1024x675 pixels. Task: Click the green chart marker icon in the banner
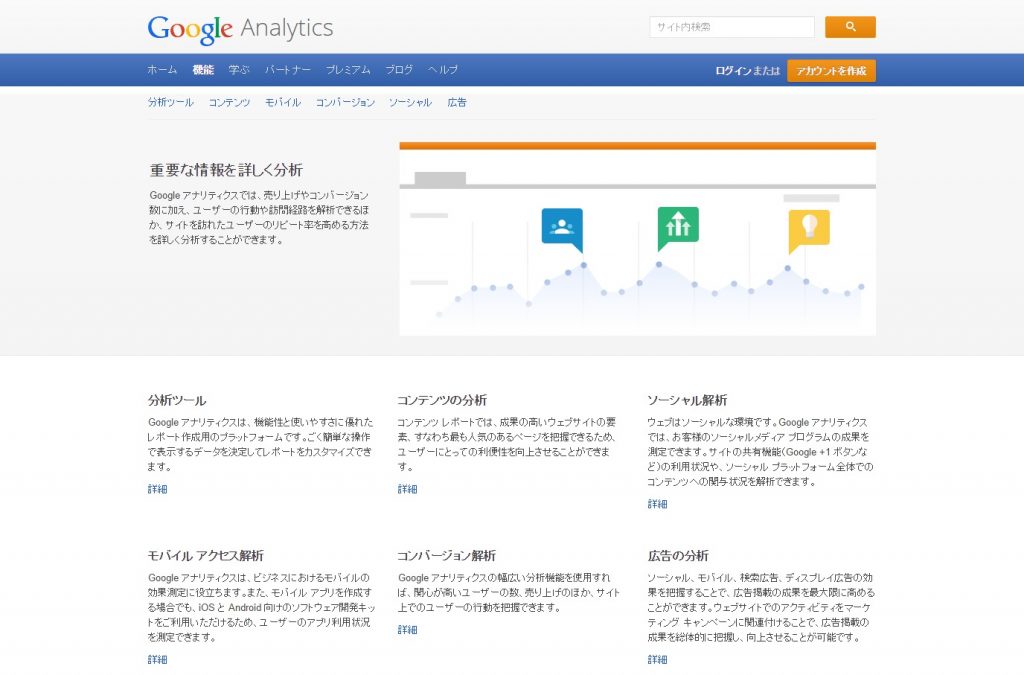[676, 226]
